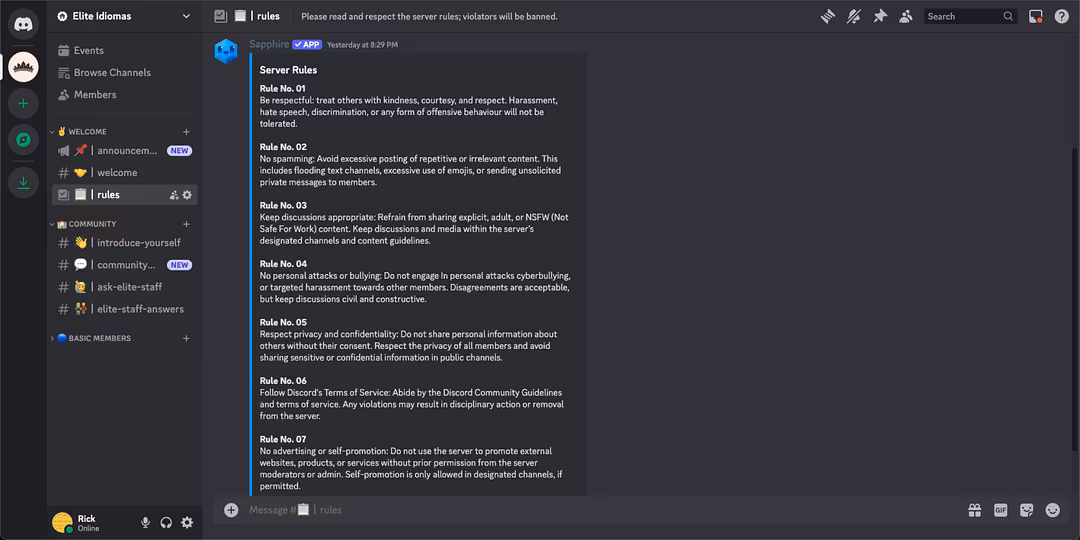
Task: Select Browse Channels
Action: [x=112, y=72]
